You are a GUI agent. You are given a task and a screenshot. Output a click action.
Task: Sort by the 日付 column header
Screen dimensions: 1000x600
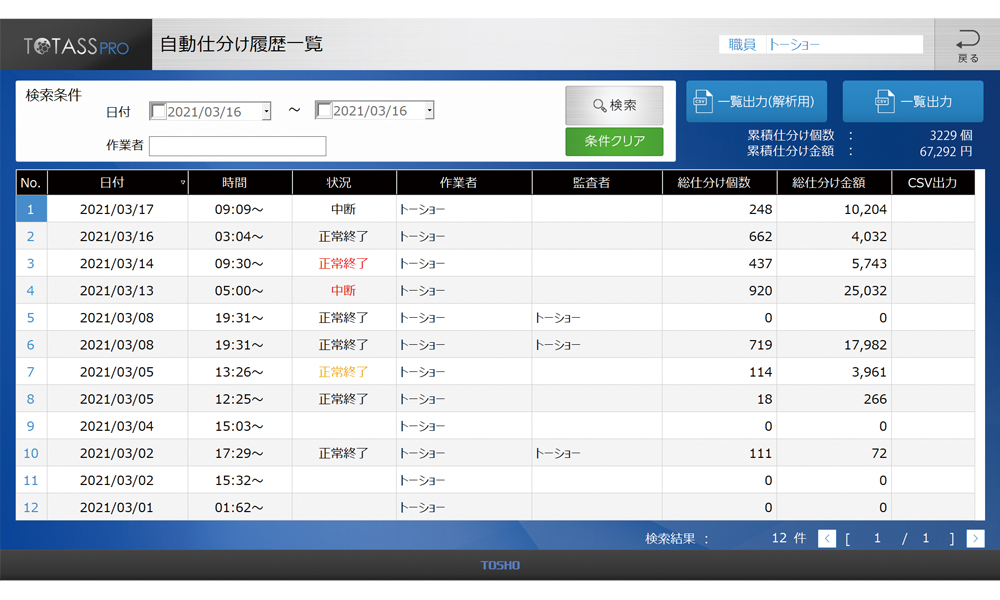[117, 182]
